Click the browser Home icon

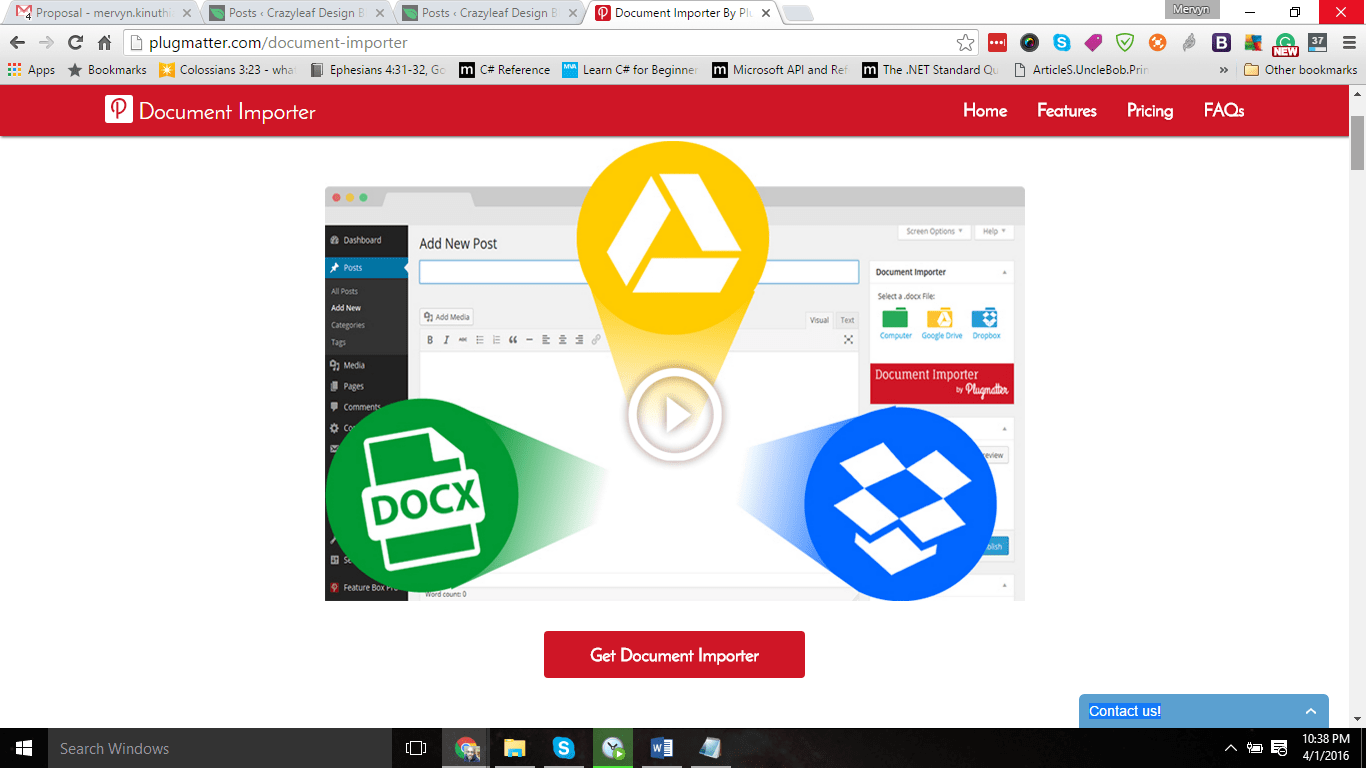[104, 42]
